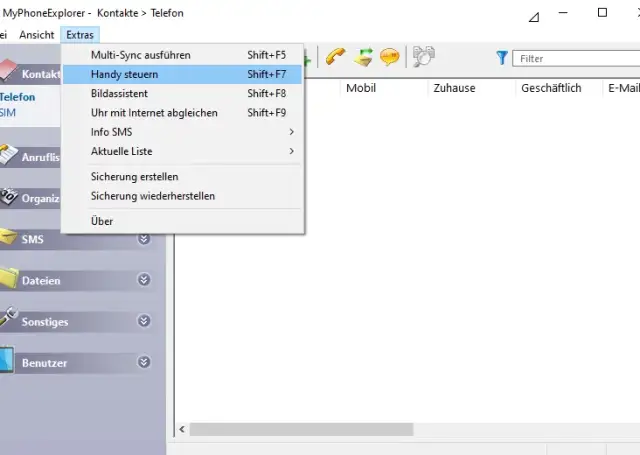Click the Mobil column header
Viewport: 640px width, 455px height.
point(384,88)
